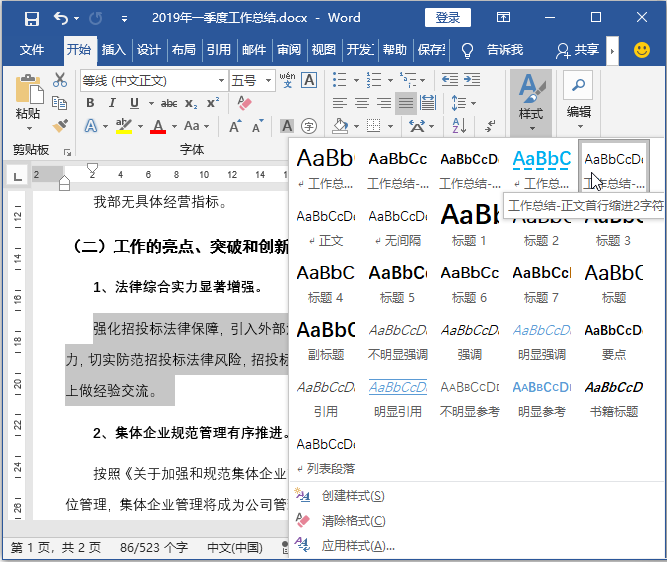
Task: Toggle justify alignment
Action: click(x=405, y=103)
